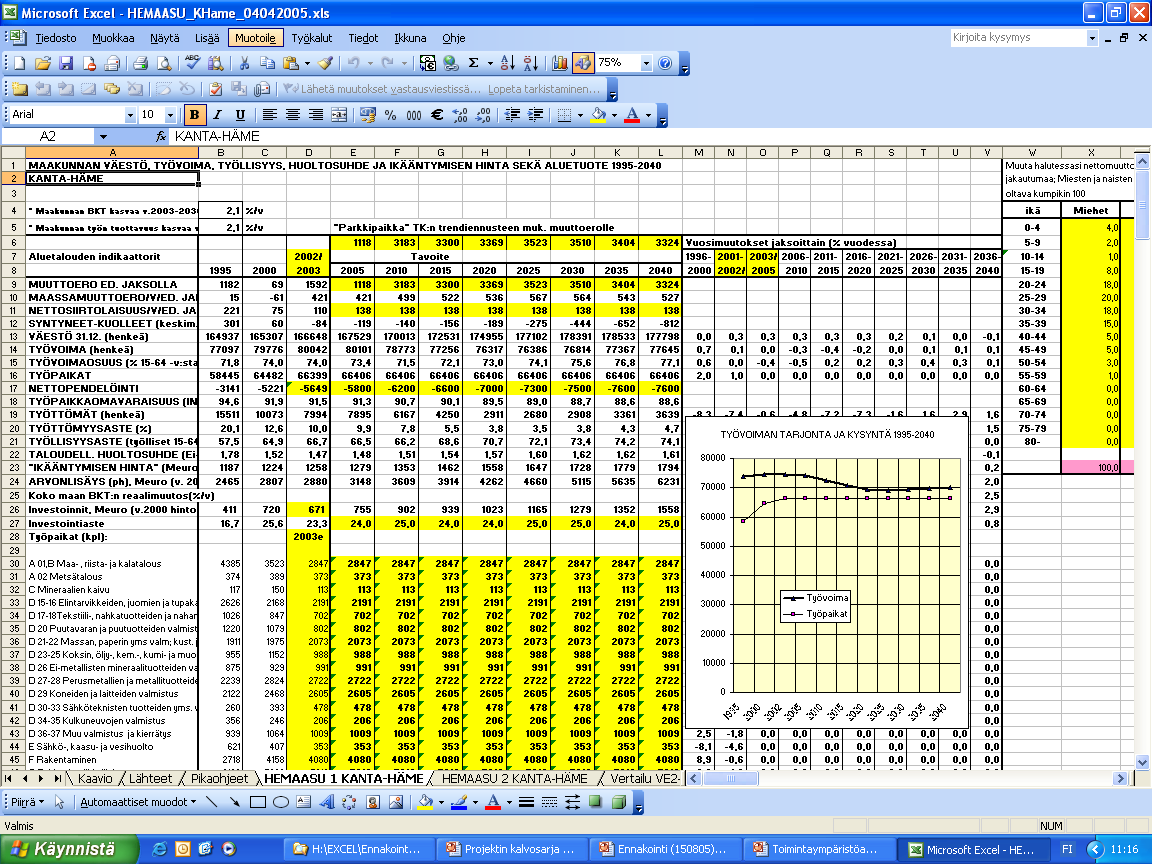This screenshot has width=1152, height=864.
Task: Toggle Bold formatting
Action: point(194,115)
